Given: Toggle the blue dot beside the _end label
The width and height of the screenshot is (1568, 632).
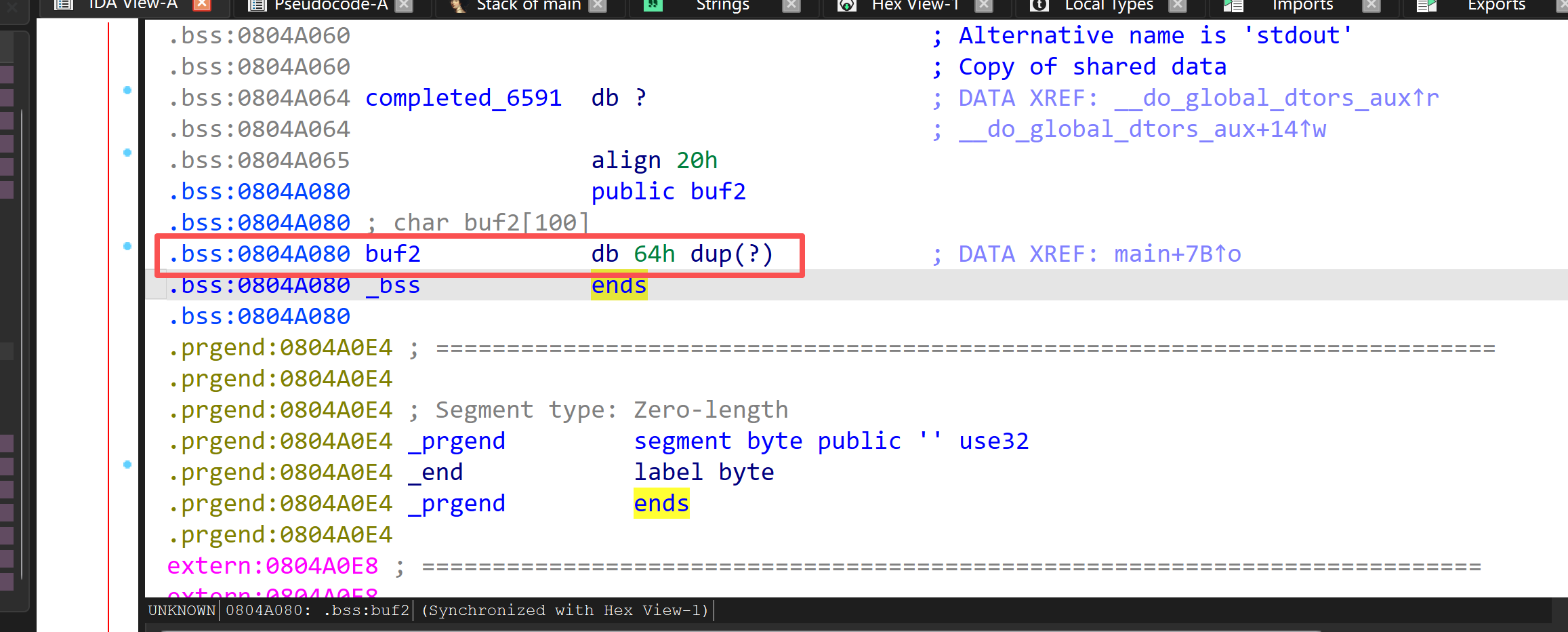Looking at the screenshot, I should [x=127, y=465].
